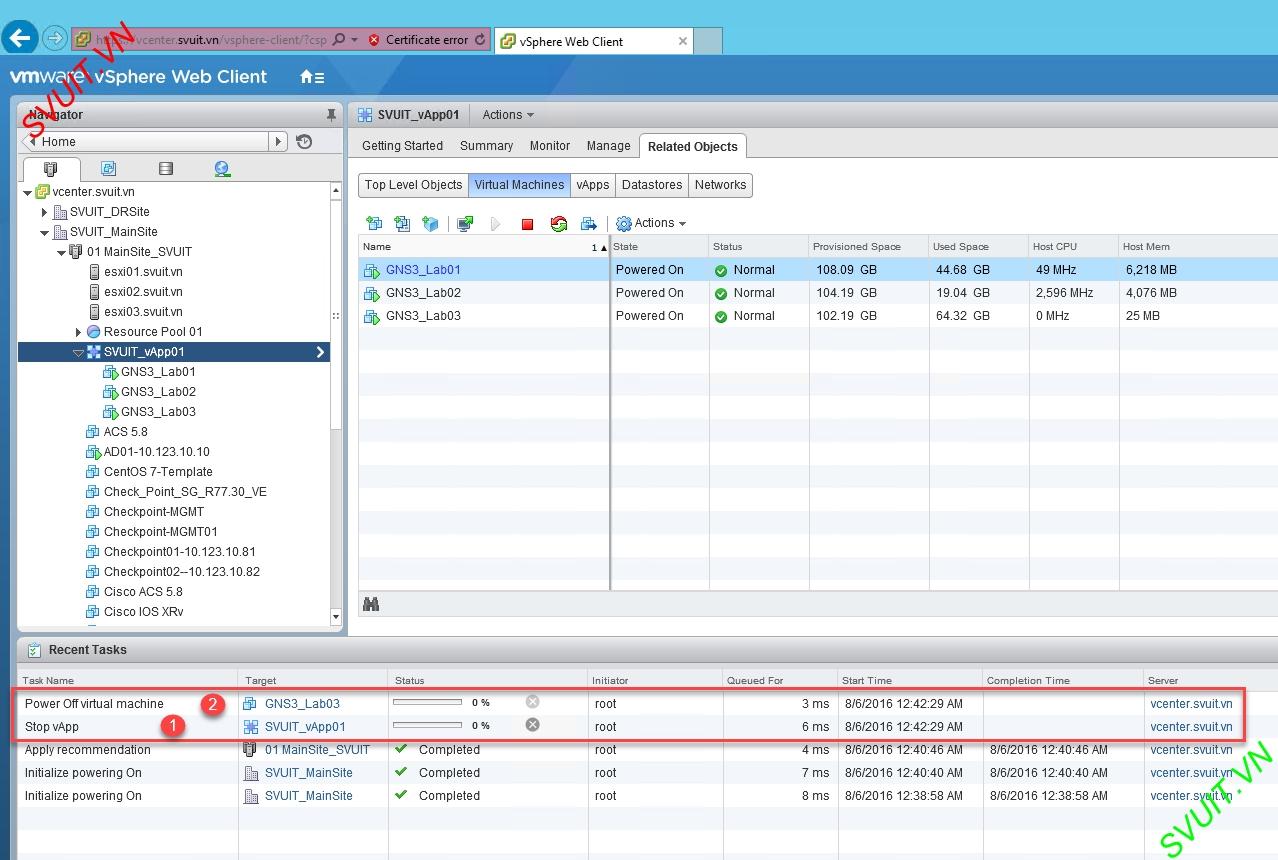Open SVUIT_vApp01 Actions dropdown in the header
1278x860 pixels.
tap(508, 115)
